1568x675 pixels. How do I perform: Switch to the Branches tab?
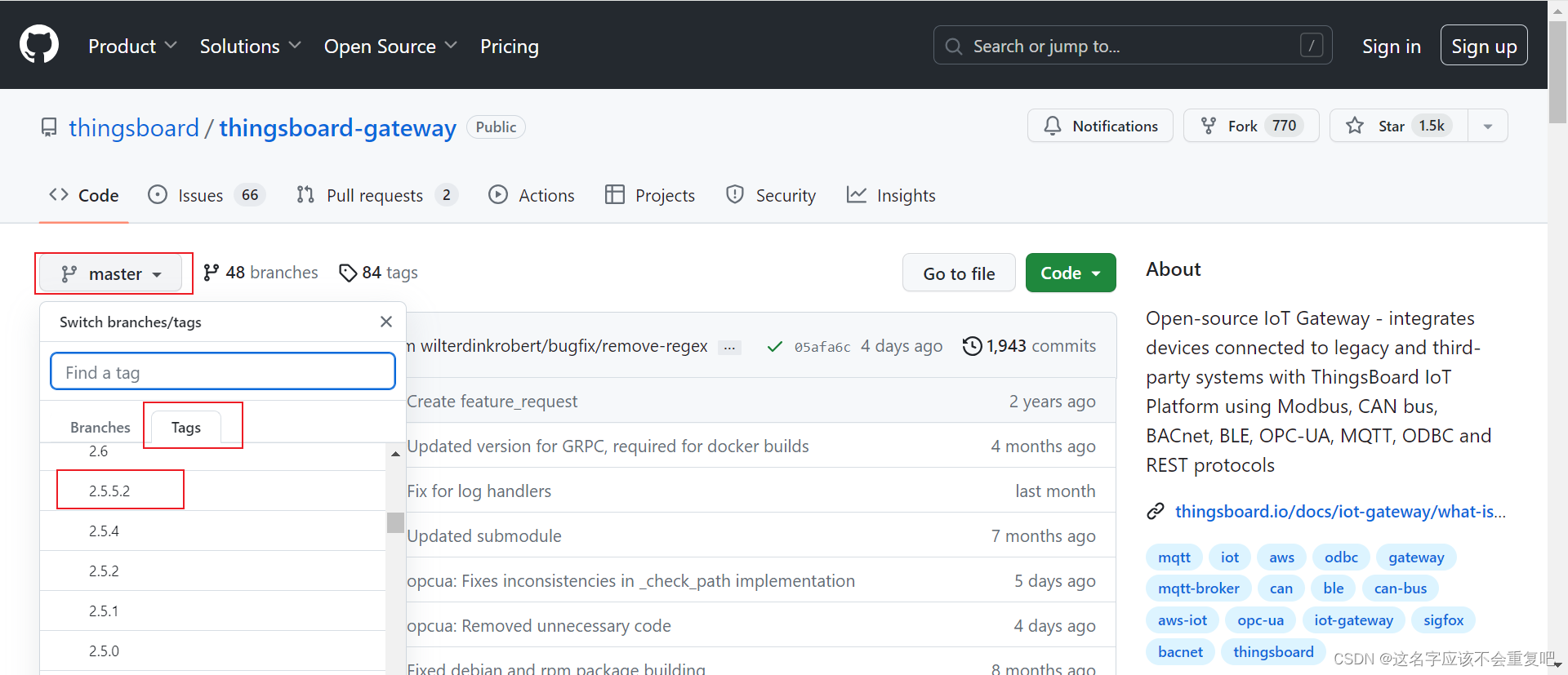[x=100, y=427]
